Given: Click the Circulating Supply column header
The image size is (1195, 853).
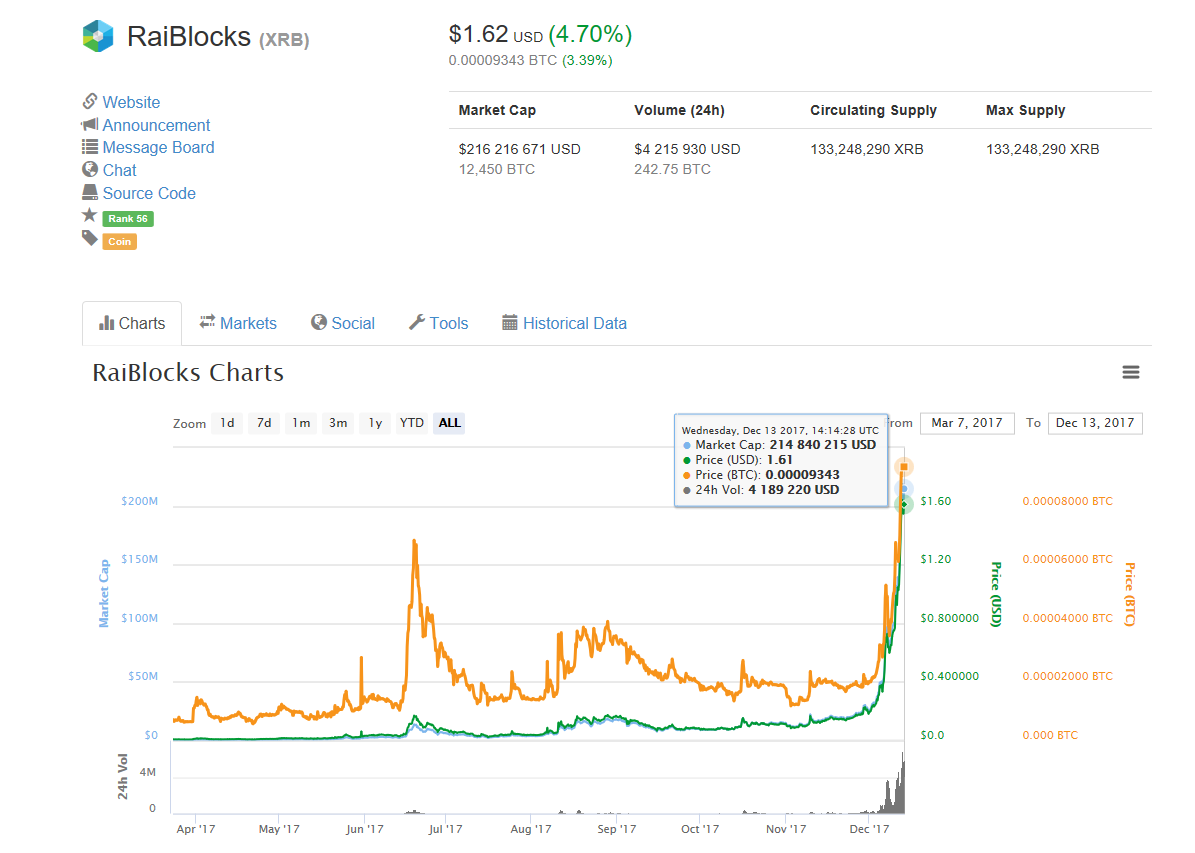Looking at the screenshot, I should point(873,111).
